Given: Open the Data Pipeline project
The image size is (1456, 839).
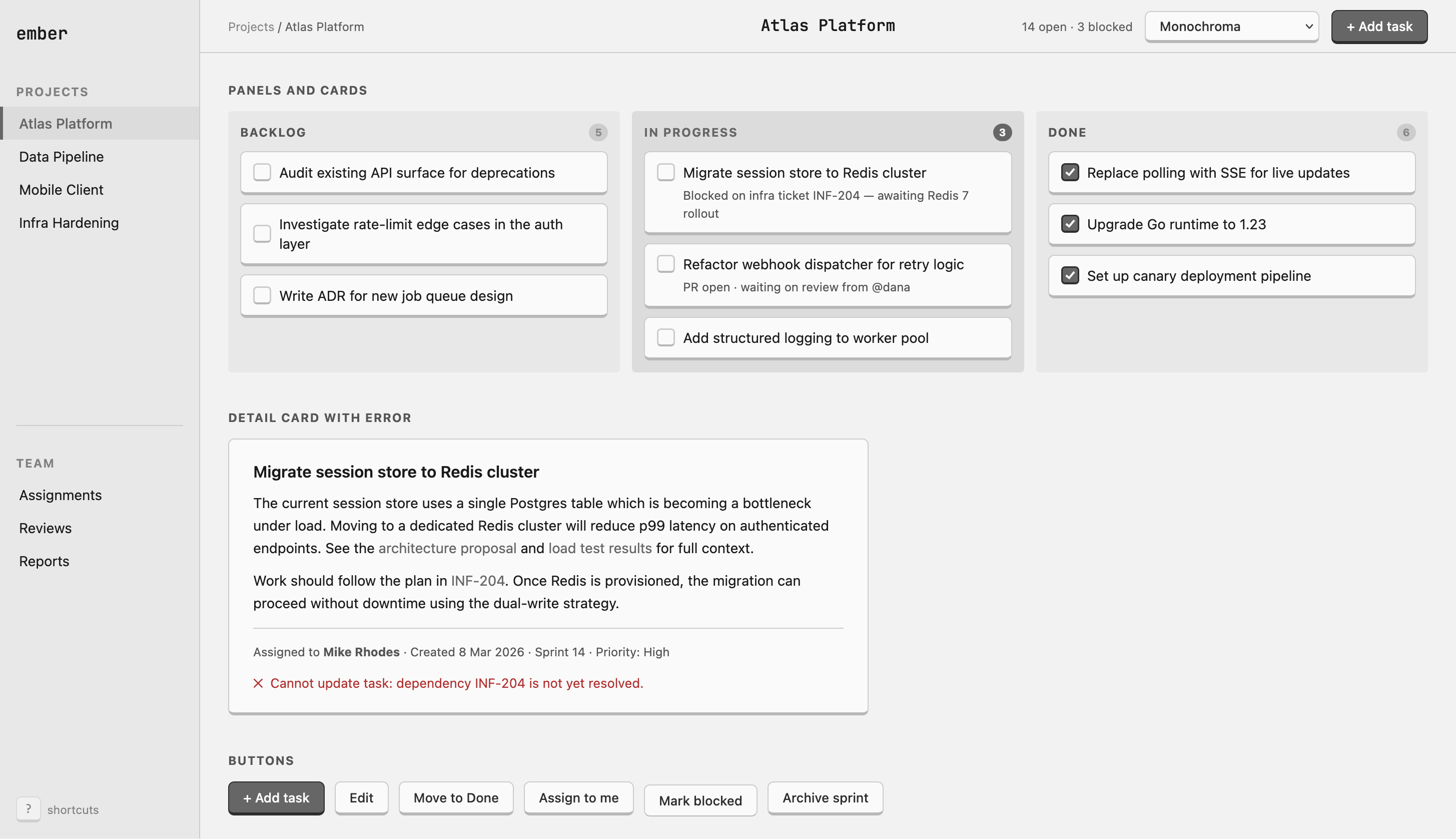Looking at the screenshot, I should 61,157.
